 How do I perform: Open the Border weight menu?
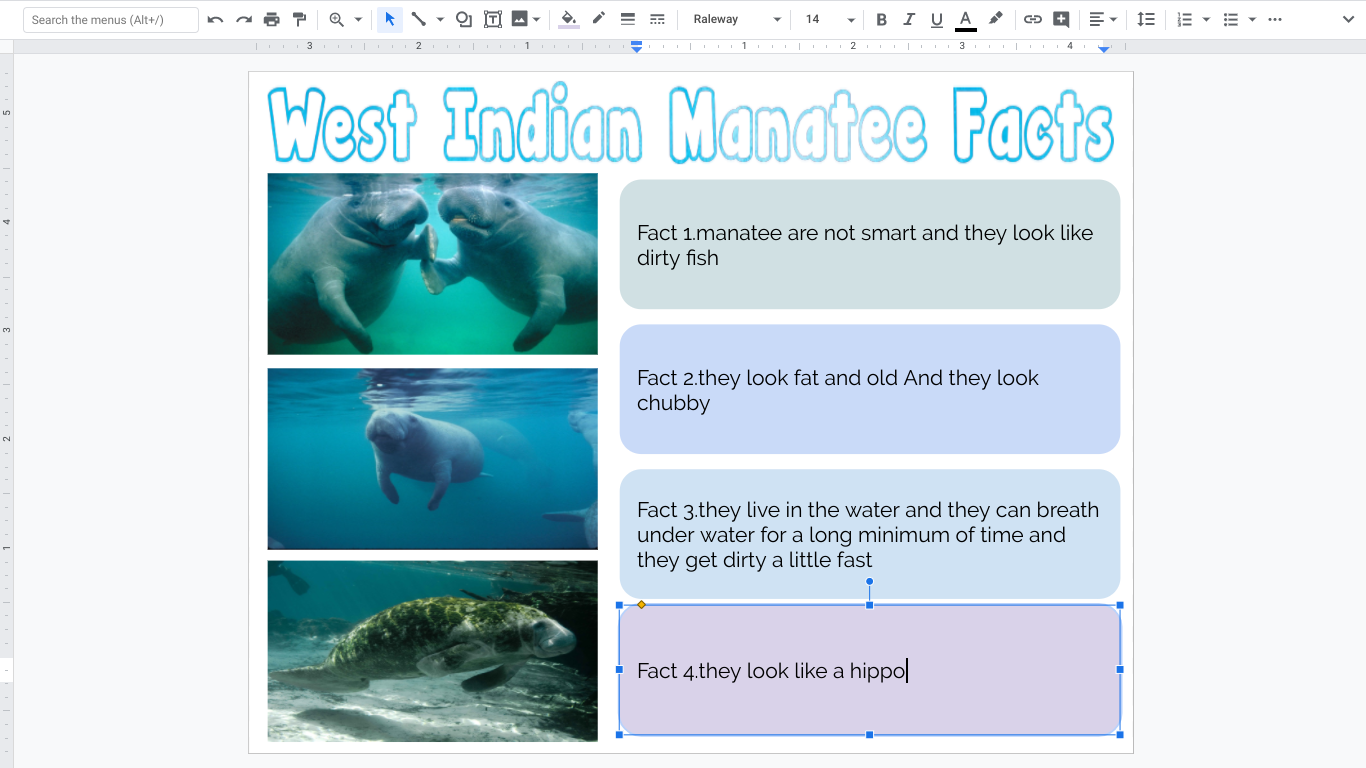[x=628, y=19]
